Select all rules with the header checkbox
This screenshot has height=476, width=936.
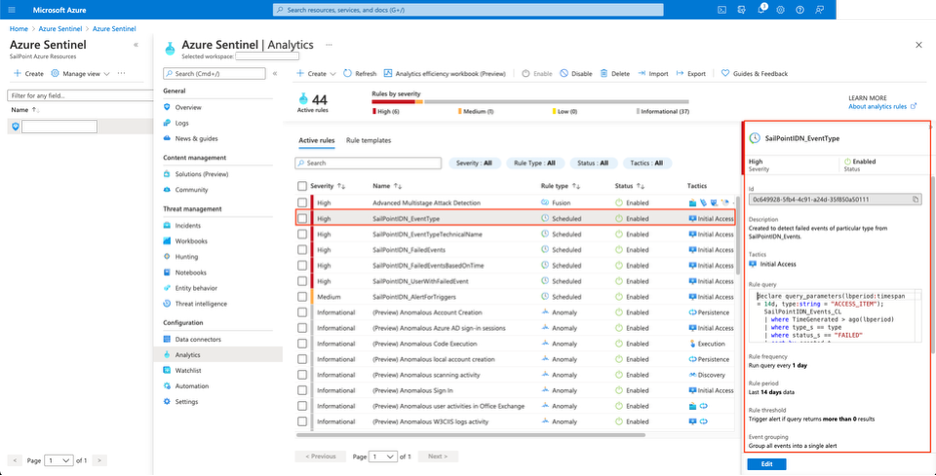(302, 186)
